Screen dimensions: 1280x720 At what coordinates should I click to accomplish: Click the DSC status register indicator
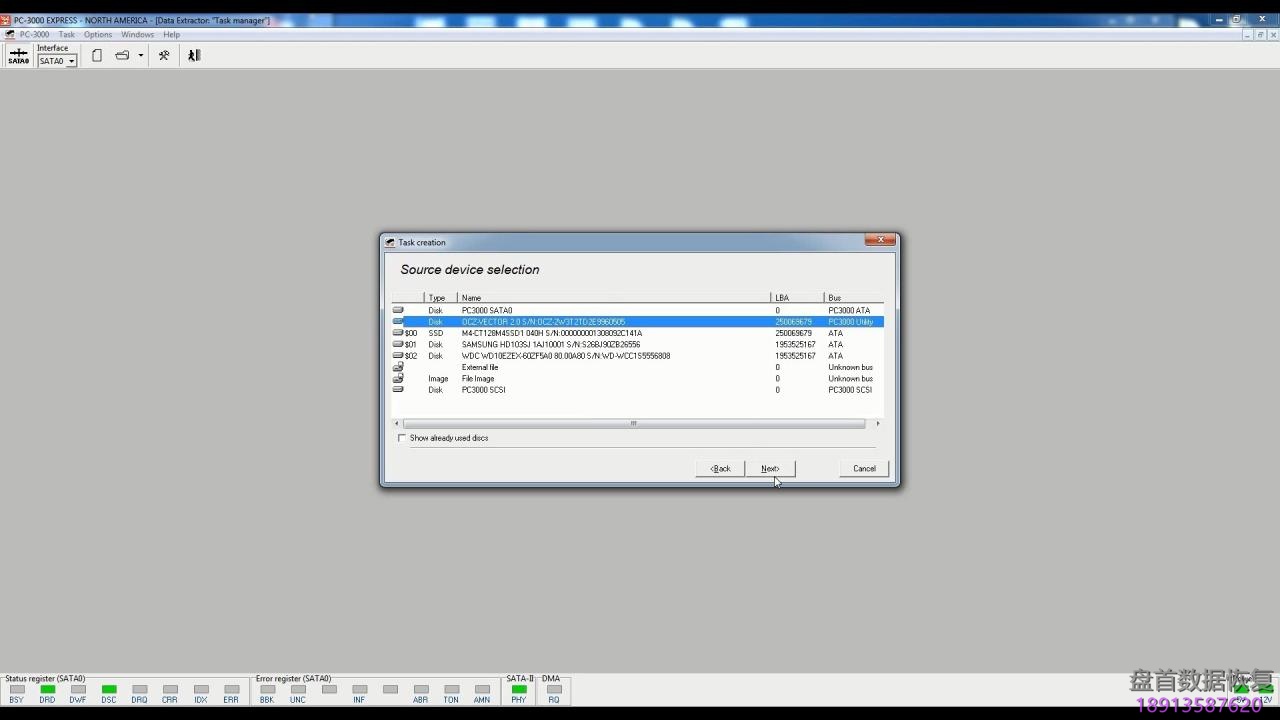click(109, 689)
